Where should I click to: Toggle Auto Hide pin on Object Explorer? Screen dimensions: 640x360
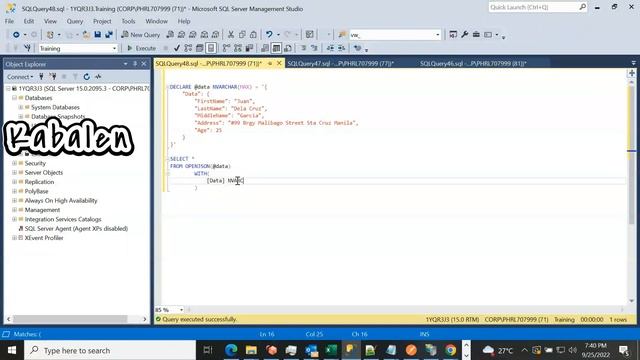point(135,64)
